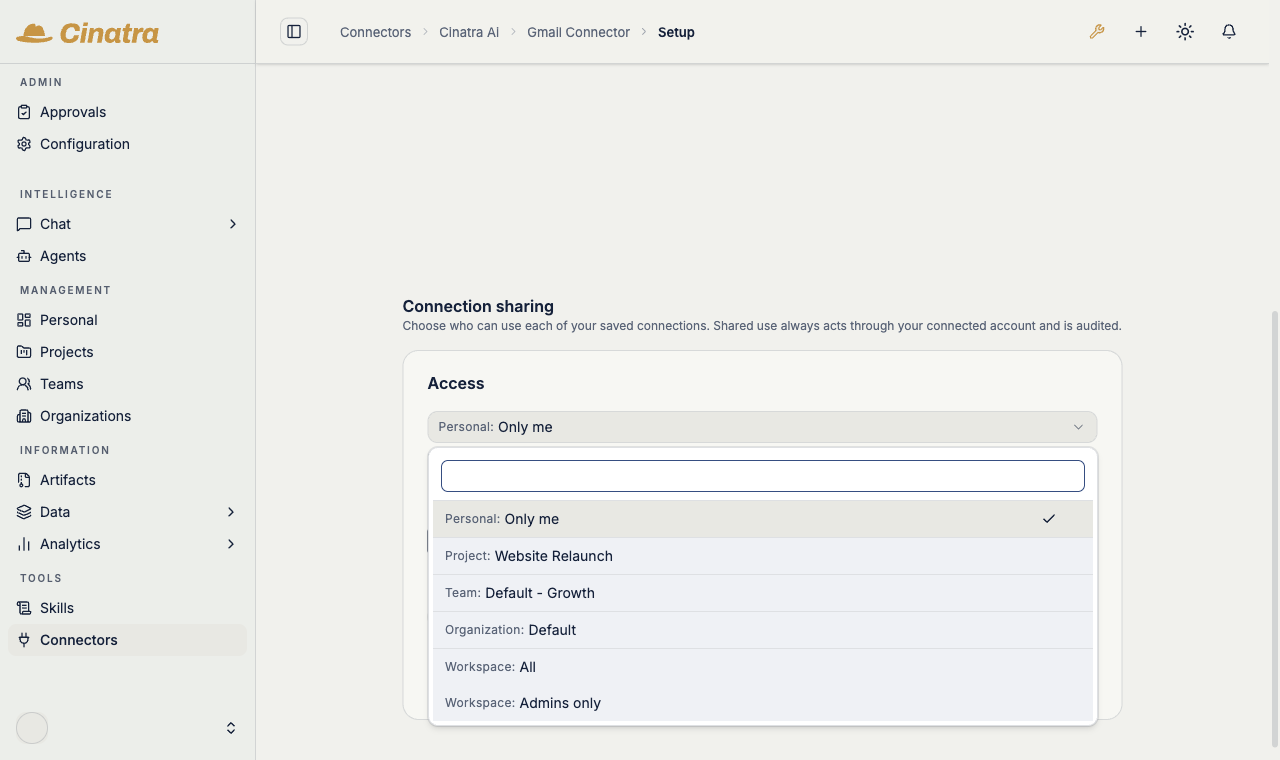1280x760 pixels.
Task: Go to Connectors breadcrumb
Action: (x=375, y=32)
